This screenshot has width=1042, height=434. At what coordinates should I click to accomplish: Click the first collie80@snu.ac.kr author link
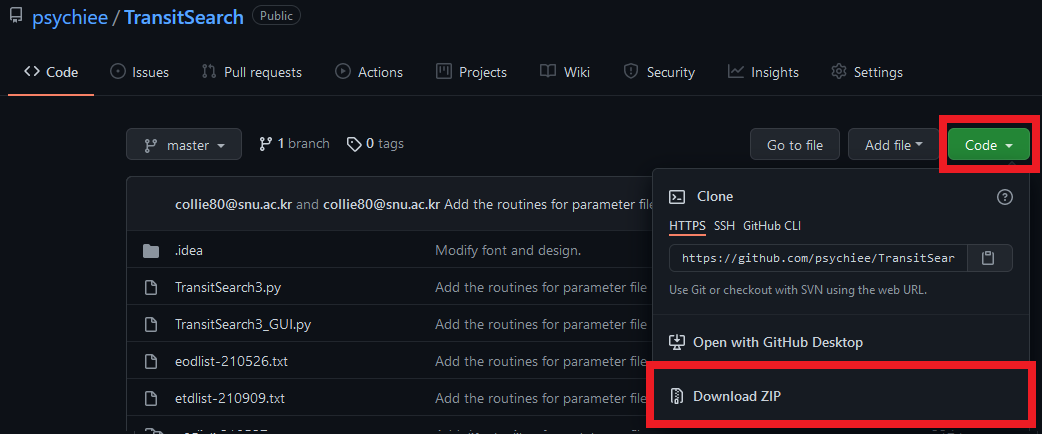[234, 204]
